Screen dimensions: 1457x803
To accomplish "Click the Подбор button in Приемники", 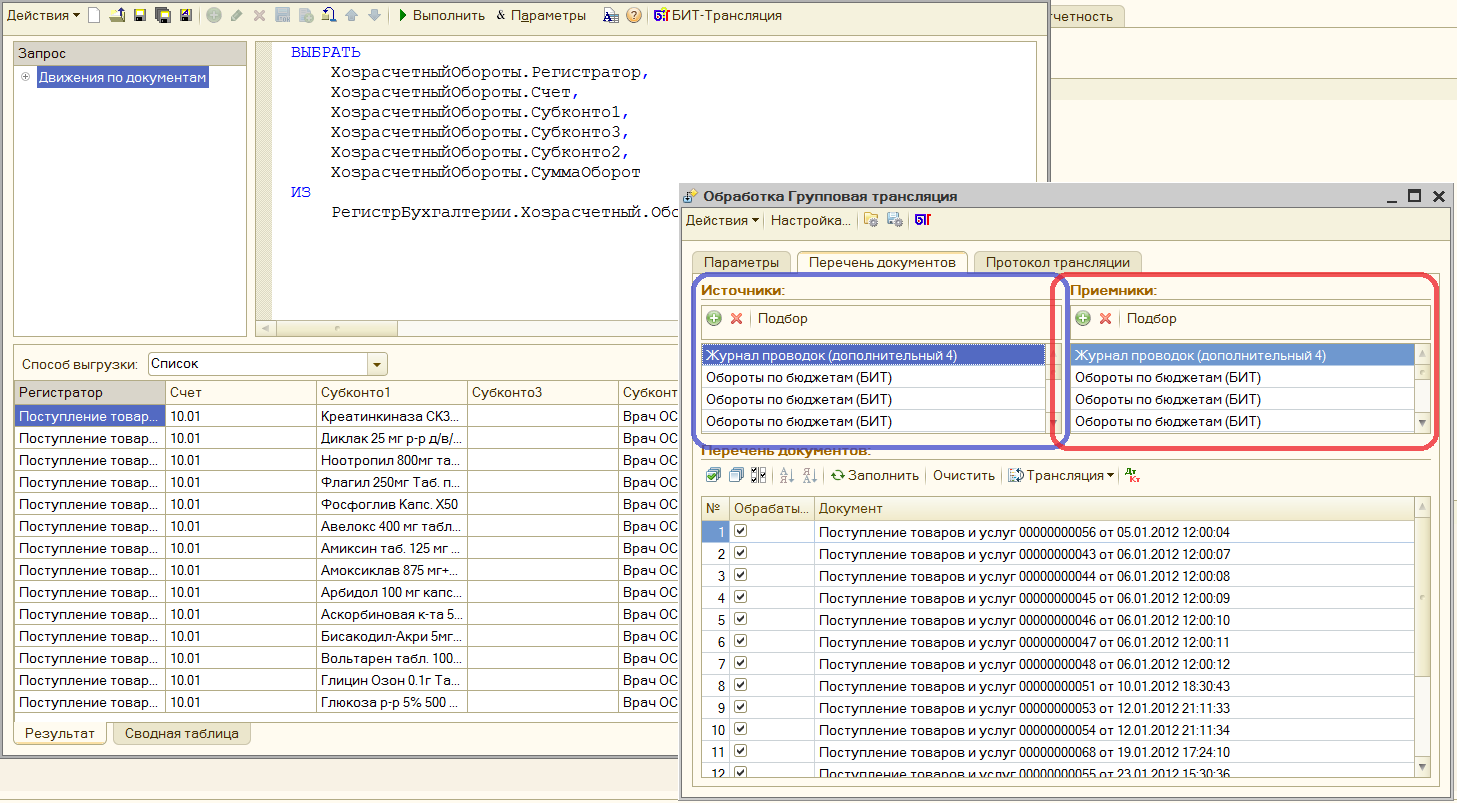I will point(1151,318).
